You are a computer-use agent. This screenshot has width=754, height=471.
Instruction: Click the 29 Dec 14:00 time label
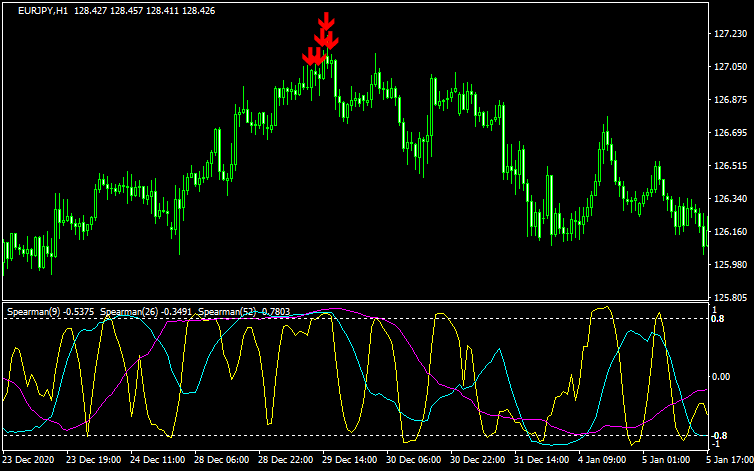tap(351, 461)
